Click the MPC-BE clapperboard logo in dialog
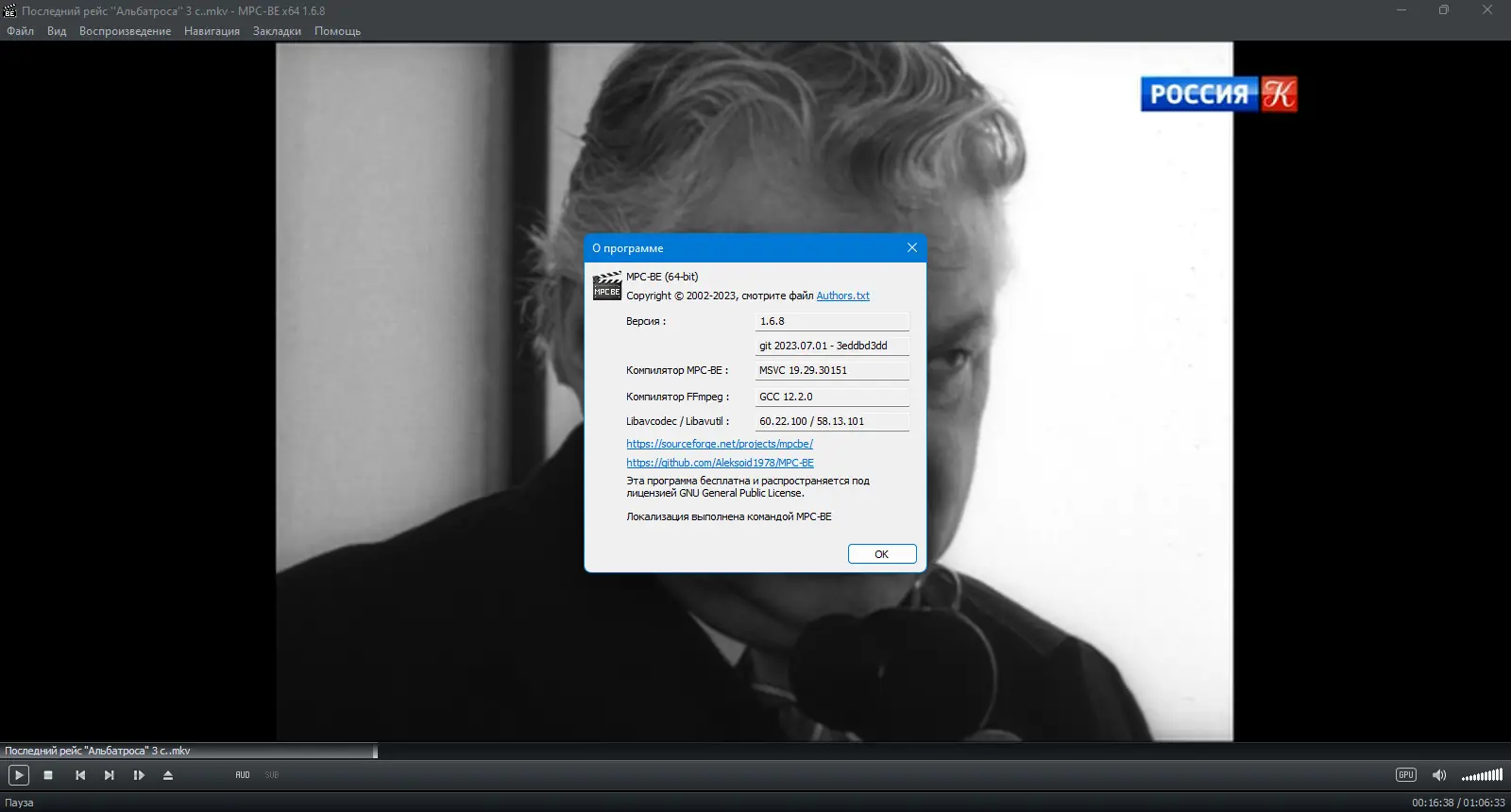Image resolution: width=1511 pixels, height=812 pixels. (x=607, y=286)
